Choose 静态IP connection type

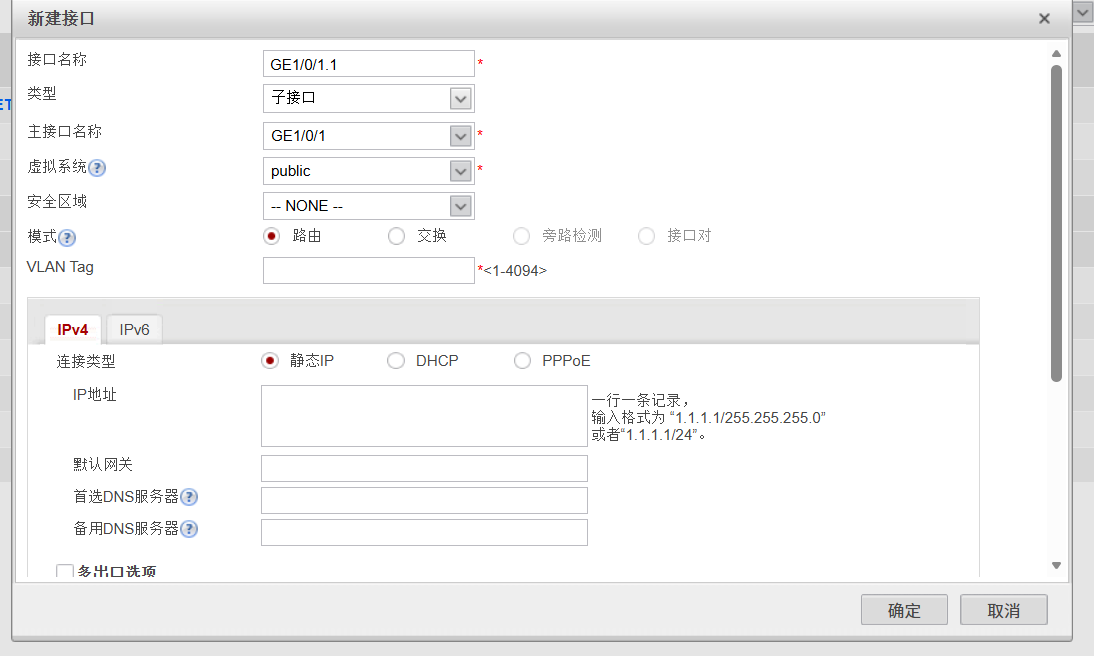tap(270, 361)
